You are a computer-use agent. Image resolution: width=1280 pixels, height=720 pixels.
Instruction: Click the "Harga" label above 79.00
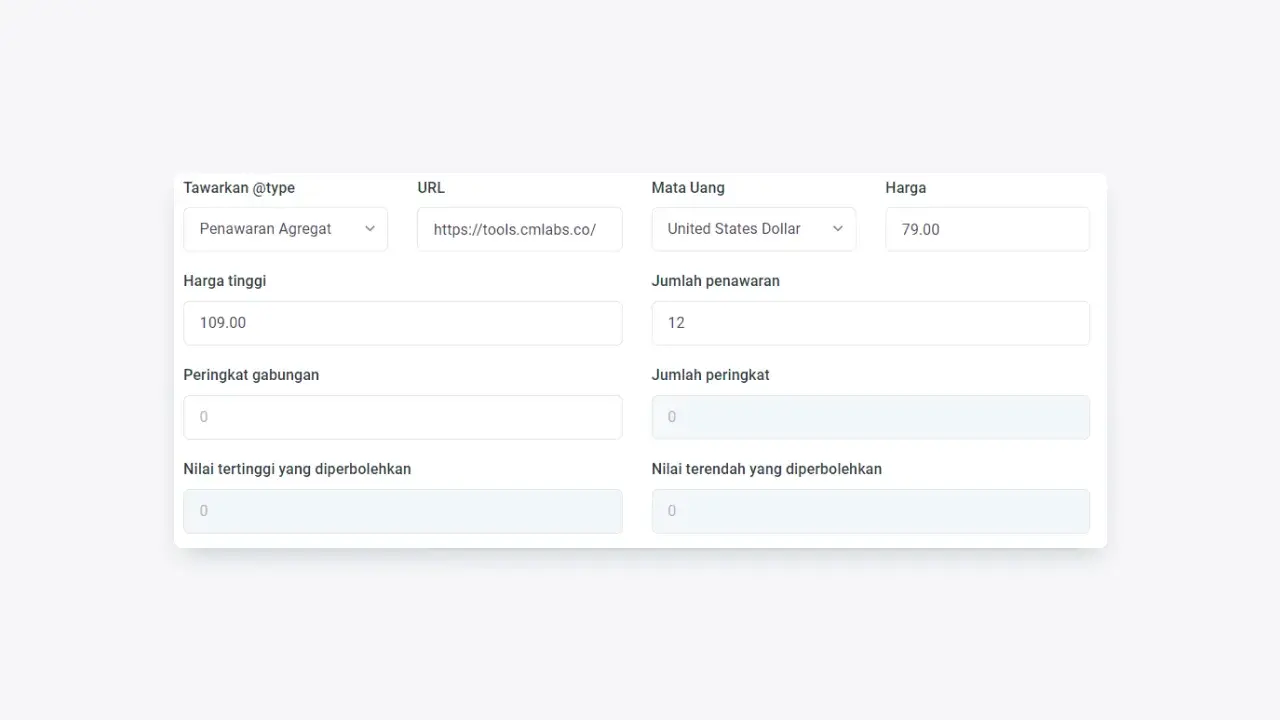point(905,188)
